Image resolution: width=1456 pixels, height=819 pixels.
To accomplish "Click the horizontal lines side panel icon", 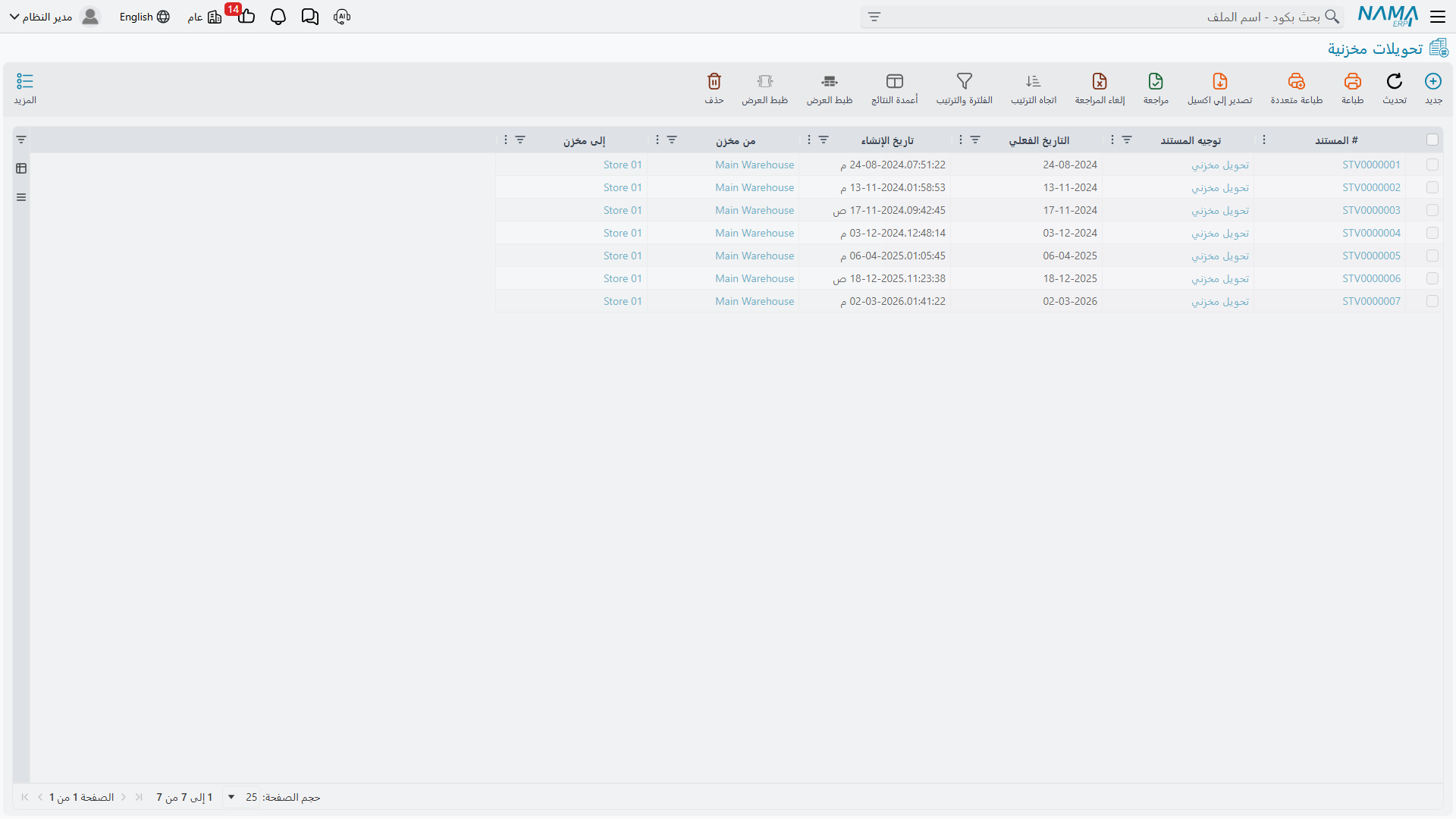I will (21, 197).
